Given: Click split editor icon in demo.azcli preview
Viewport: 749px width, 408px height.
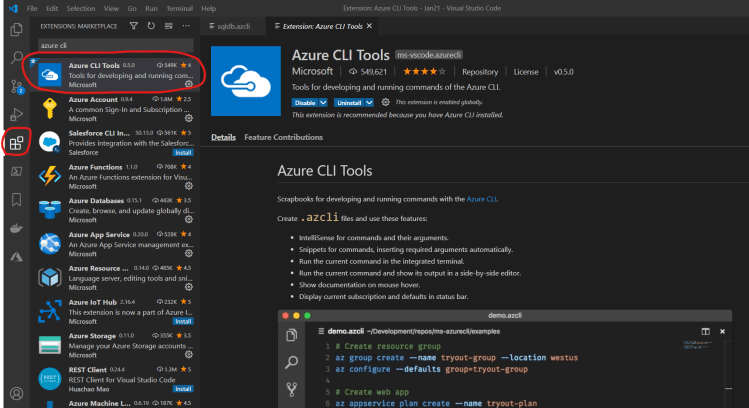Looking at the screenshot, I should pos(705,331).
